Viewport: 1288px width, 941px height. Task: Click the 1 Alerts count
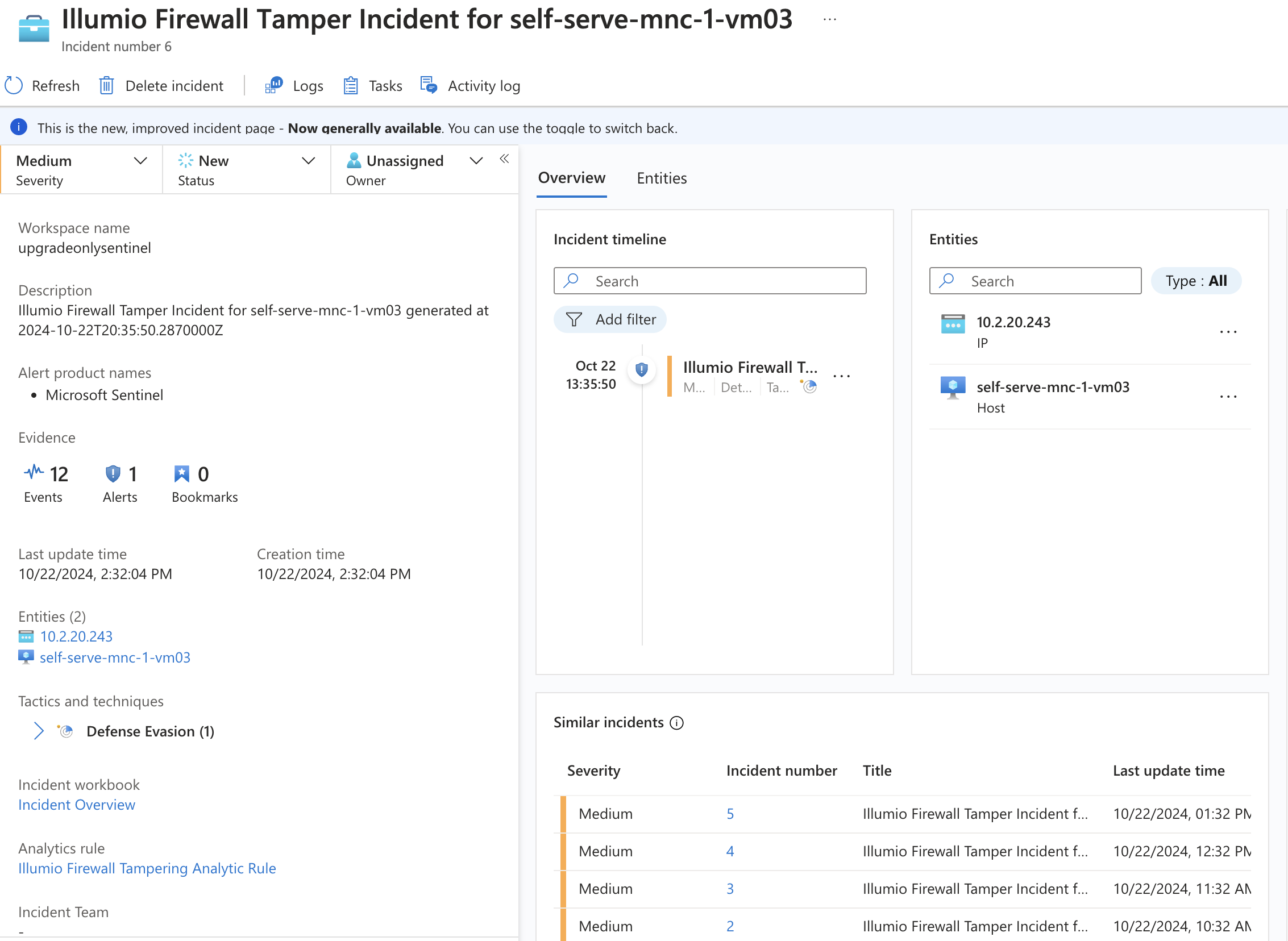[x=133, y=474]
